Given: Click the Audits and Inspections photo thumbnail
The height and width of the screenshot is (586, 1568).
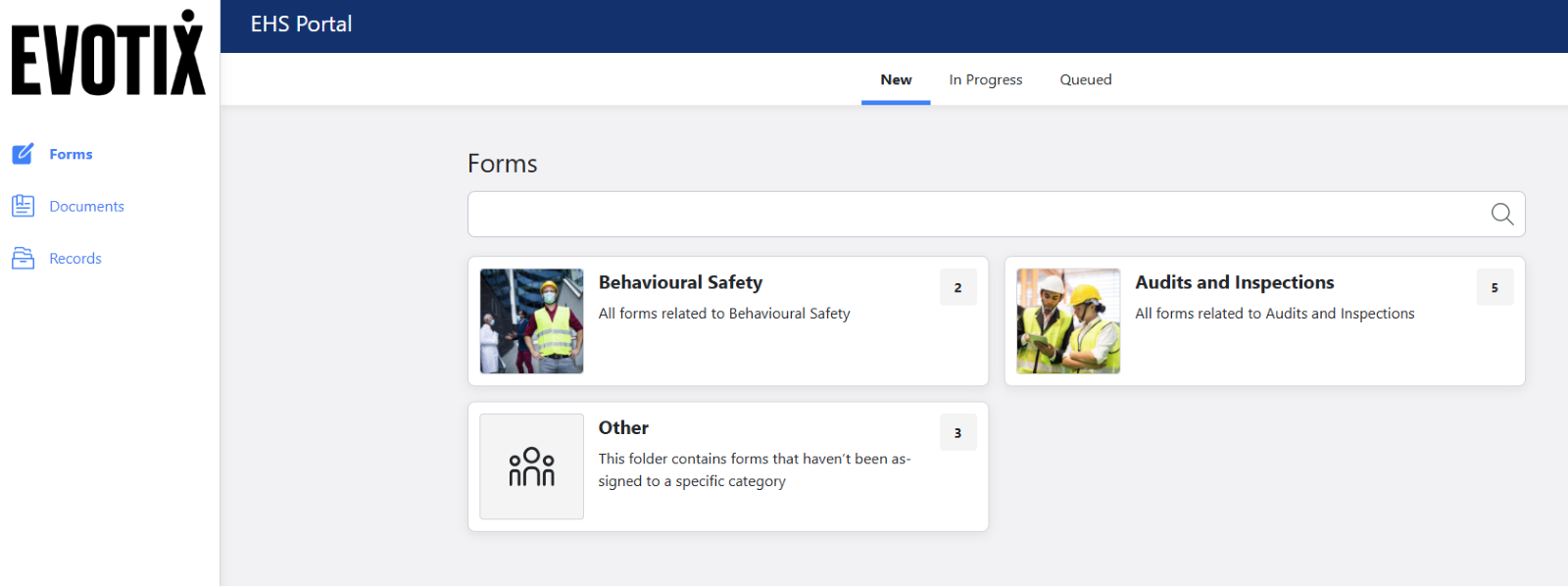Looking at the screenshot, I should [x=1068, y=321].
